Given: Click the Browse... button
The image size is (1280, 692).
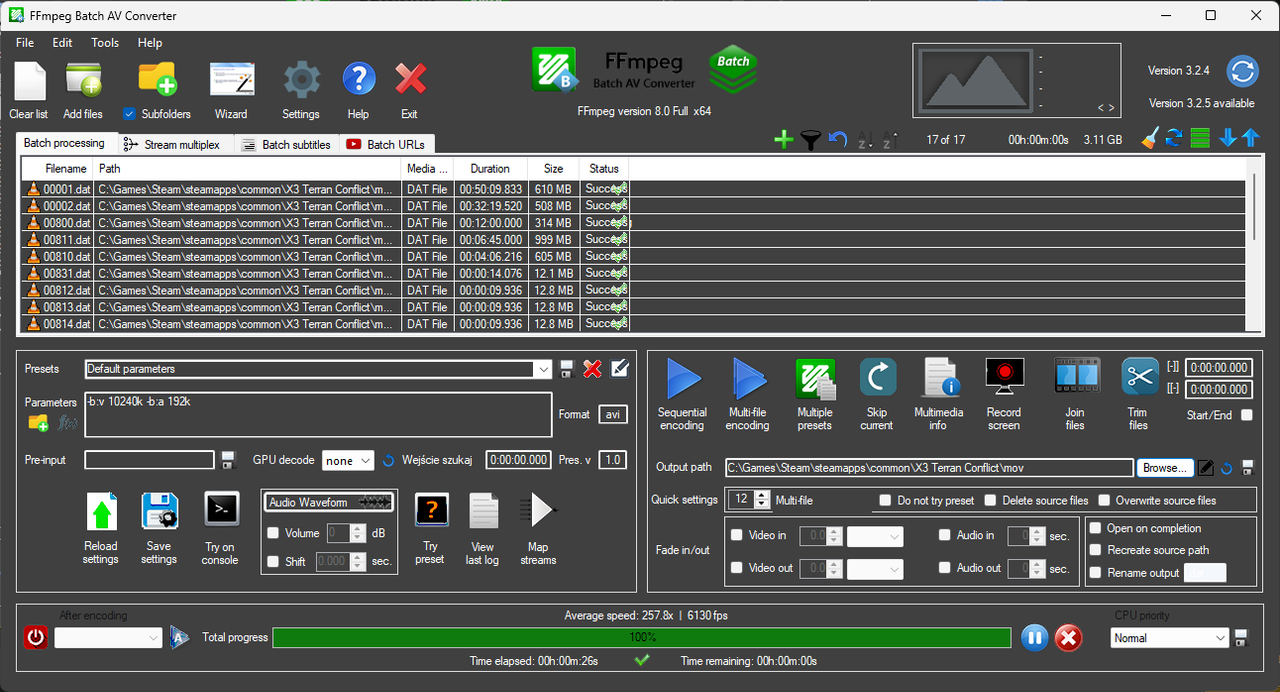Looking at the screenshot, I should click(x=1165, y=468).
